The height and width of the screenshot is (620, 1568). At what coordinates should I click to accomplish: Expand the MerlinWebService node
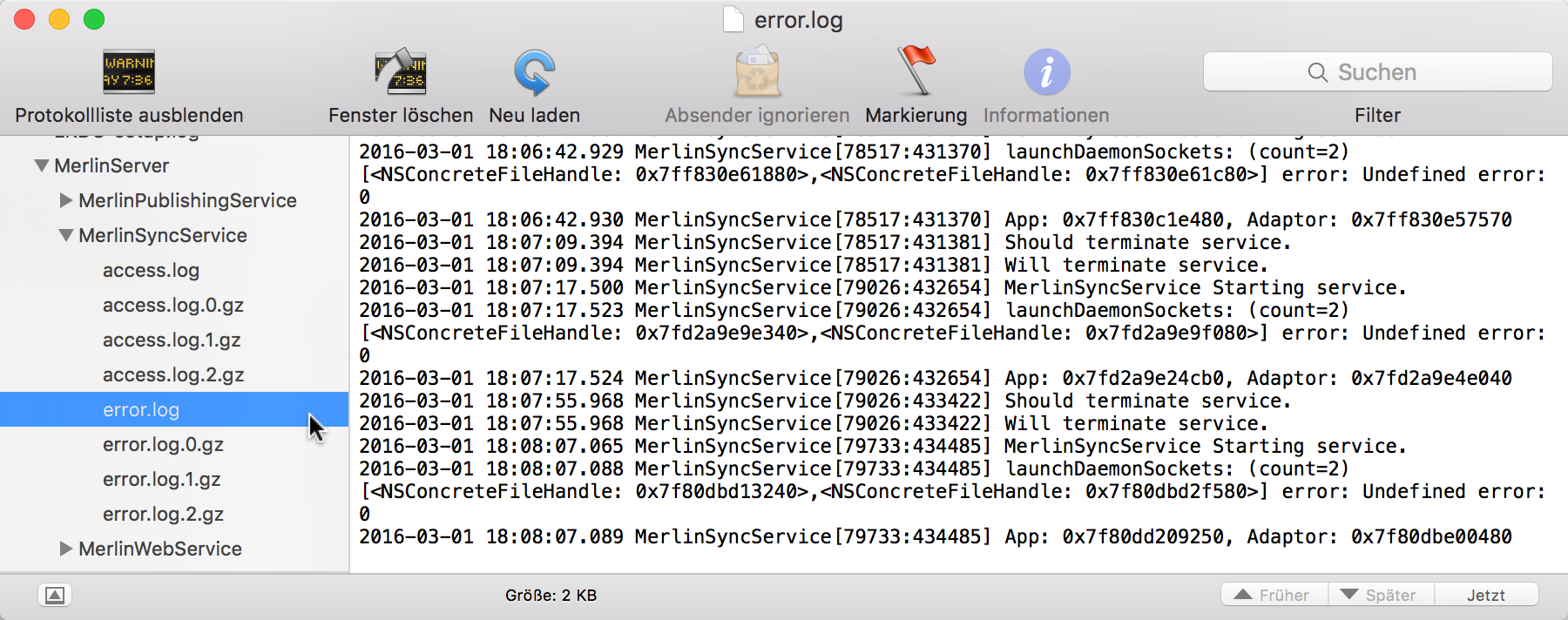[x=65, y=549]
